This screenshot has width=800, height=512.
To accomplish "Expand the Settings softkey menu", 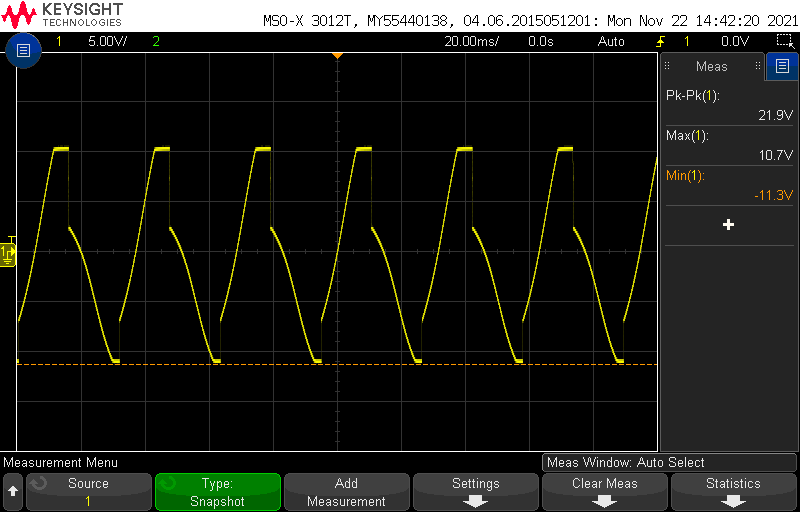I will [475, 491].
